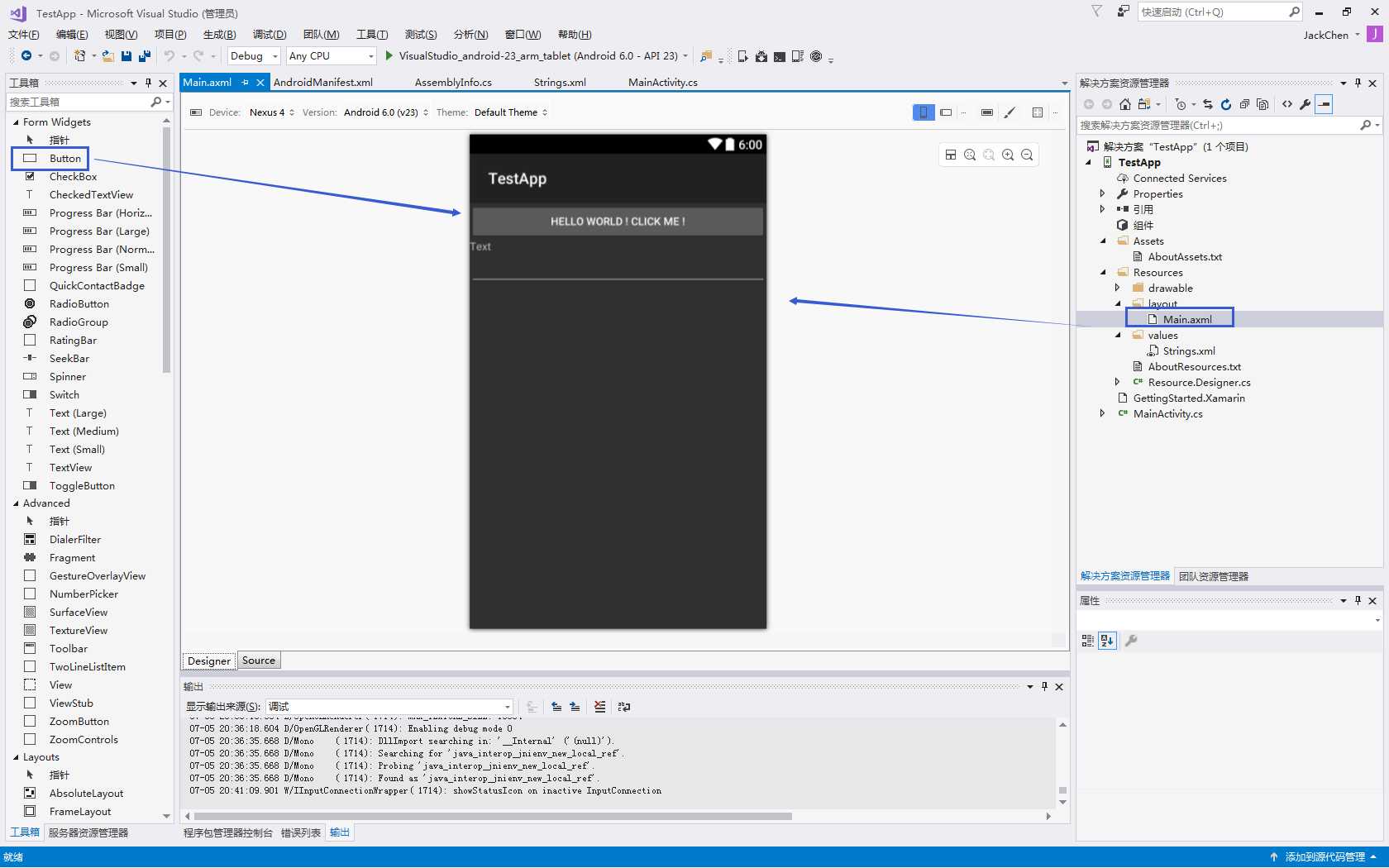Click the save all toolbar icon
Viewport: 1389px width, 868px height.
(x=145, y=56)
